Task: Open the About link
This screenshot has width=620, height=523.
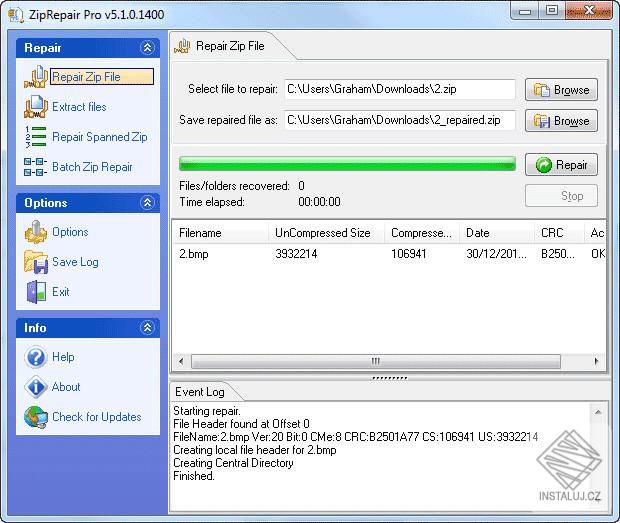Action: click(66, 387)
